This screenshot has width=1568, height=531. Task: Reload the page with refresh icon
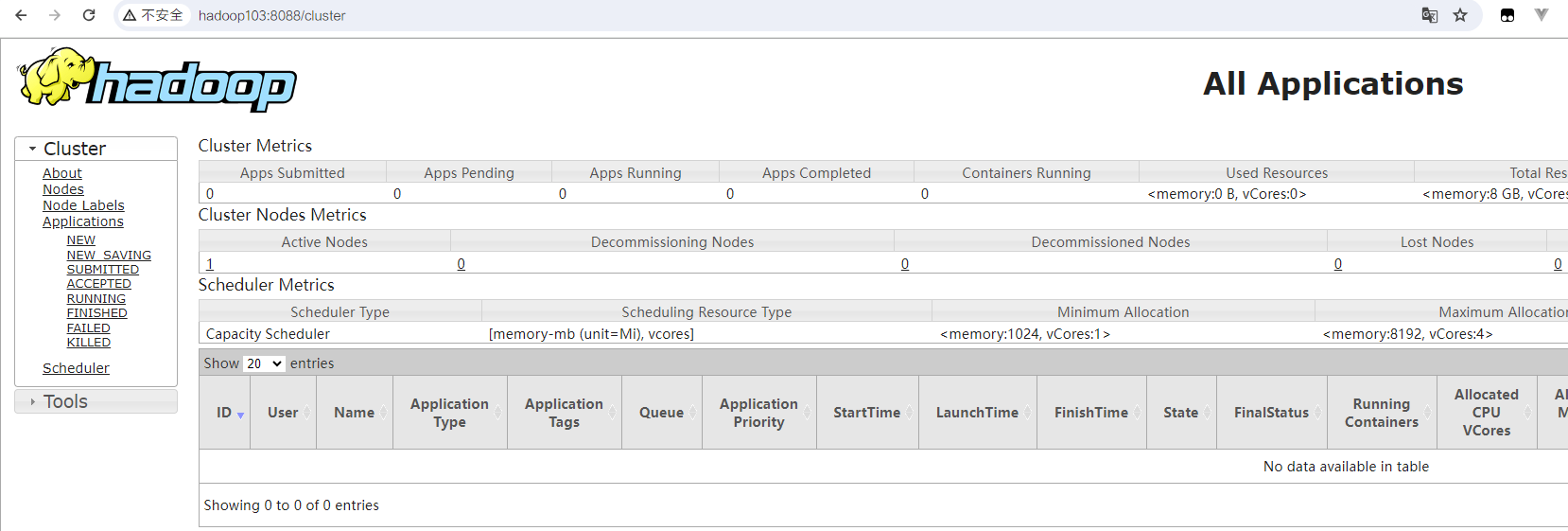pos(89,15)
